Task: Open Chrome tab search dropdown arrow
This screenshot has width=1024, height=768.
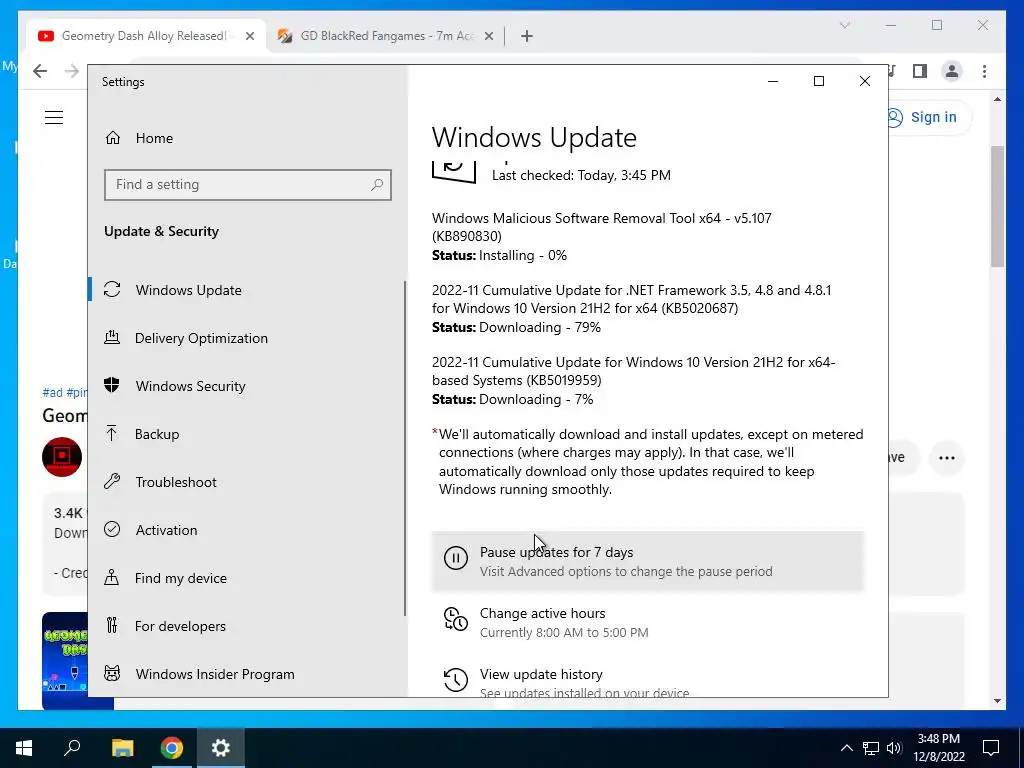Action: 845,25
